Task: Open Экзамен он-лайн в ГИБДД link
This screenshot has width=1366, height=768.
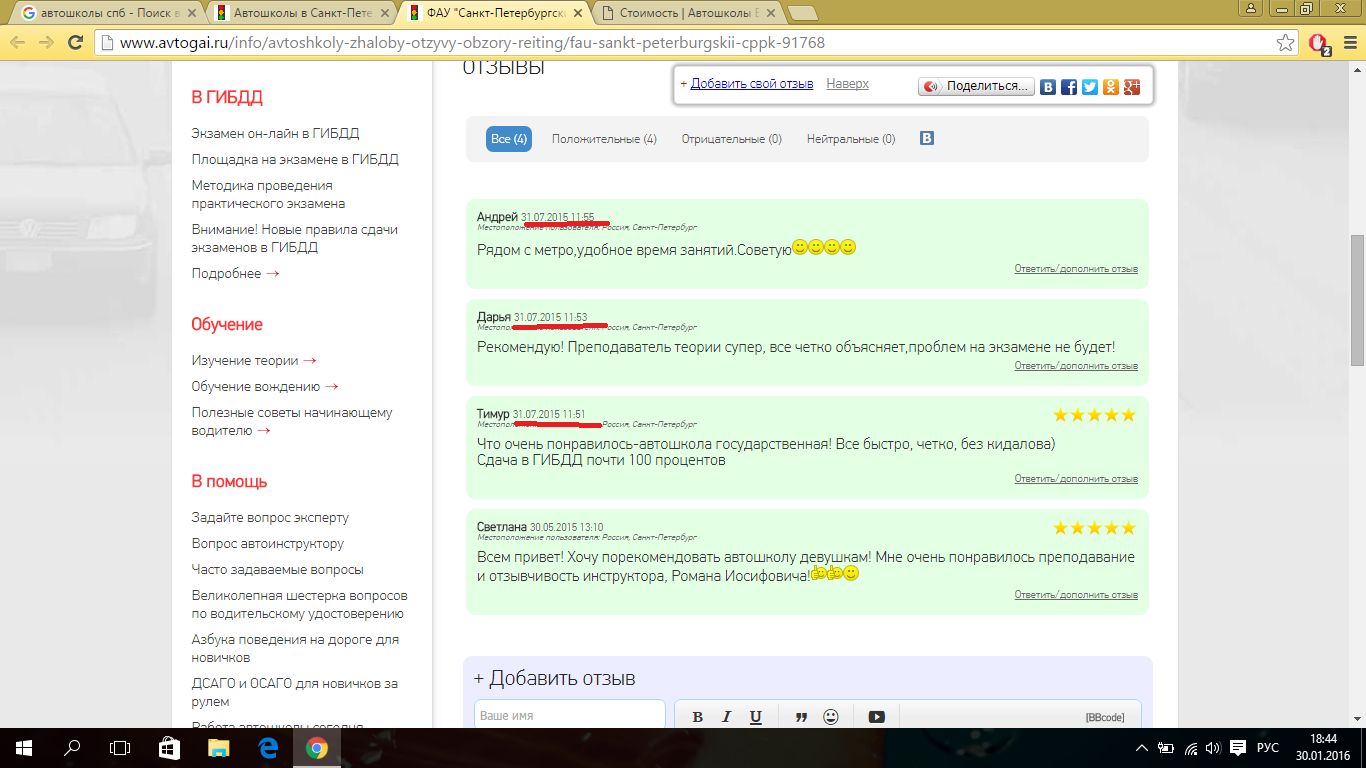Action: tap(275, 133)
